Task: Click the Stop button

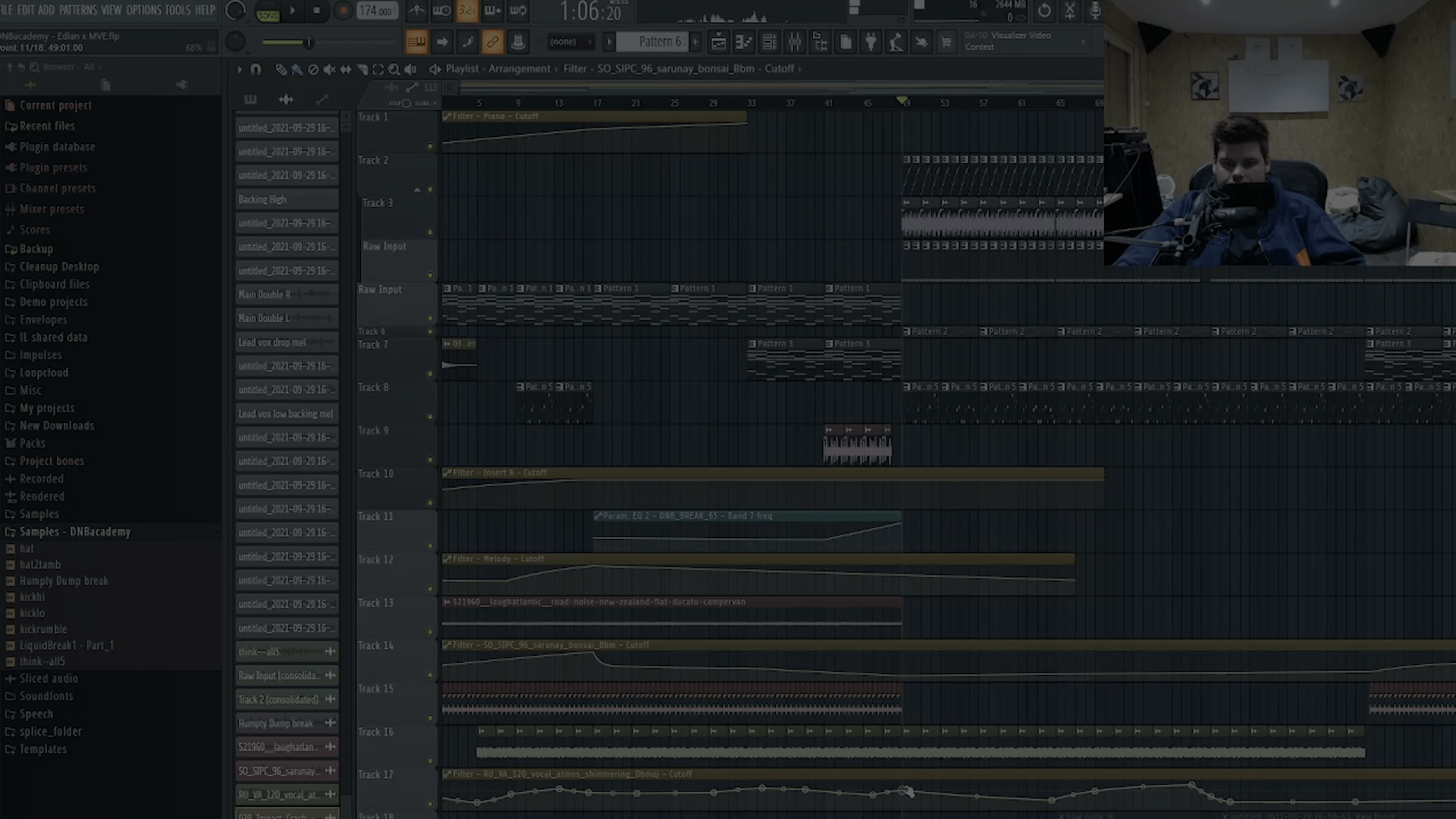Action: pos(317,11)
